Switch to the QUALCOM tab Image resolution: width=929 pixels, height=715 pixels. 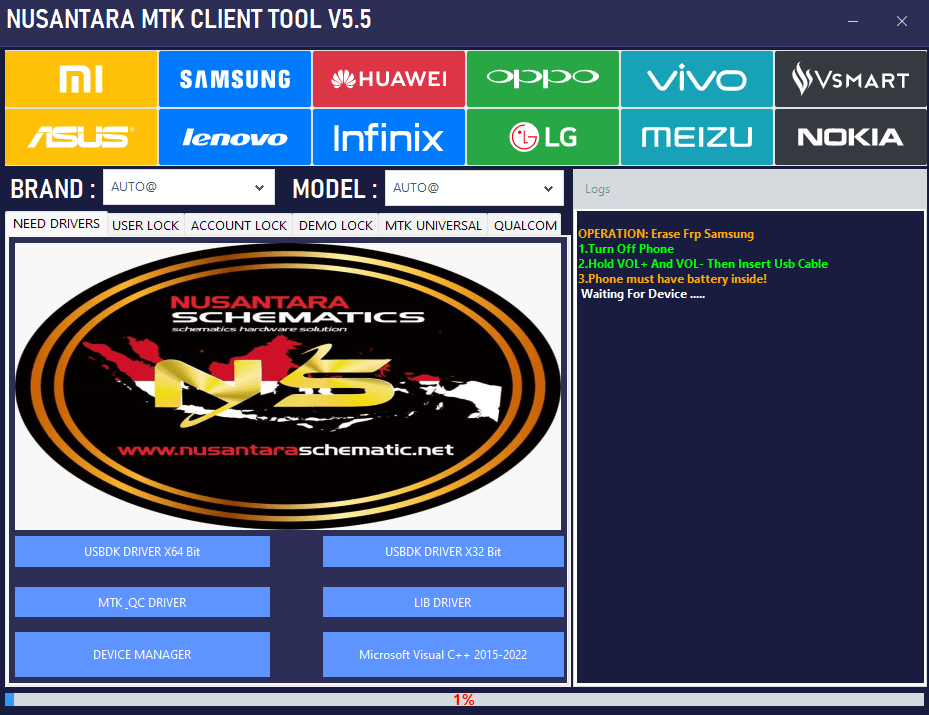[x=525, y=225]
